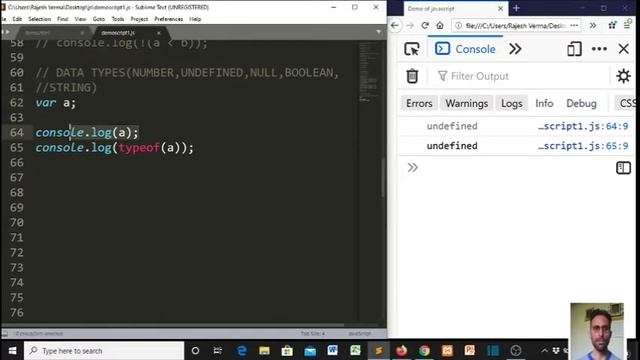Open console settings gear
This screenshot has width=640, height=360.
coord(623,76)
